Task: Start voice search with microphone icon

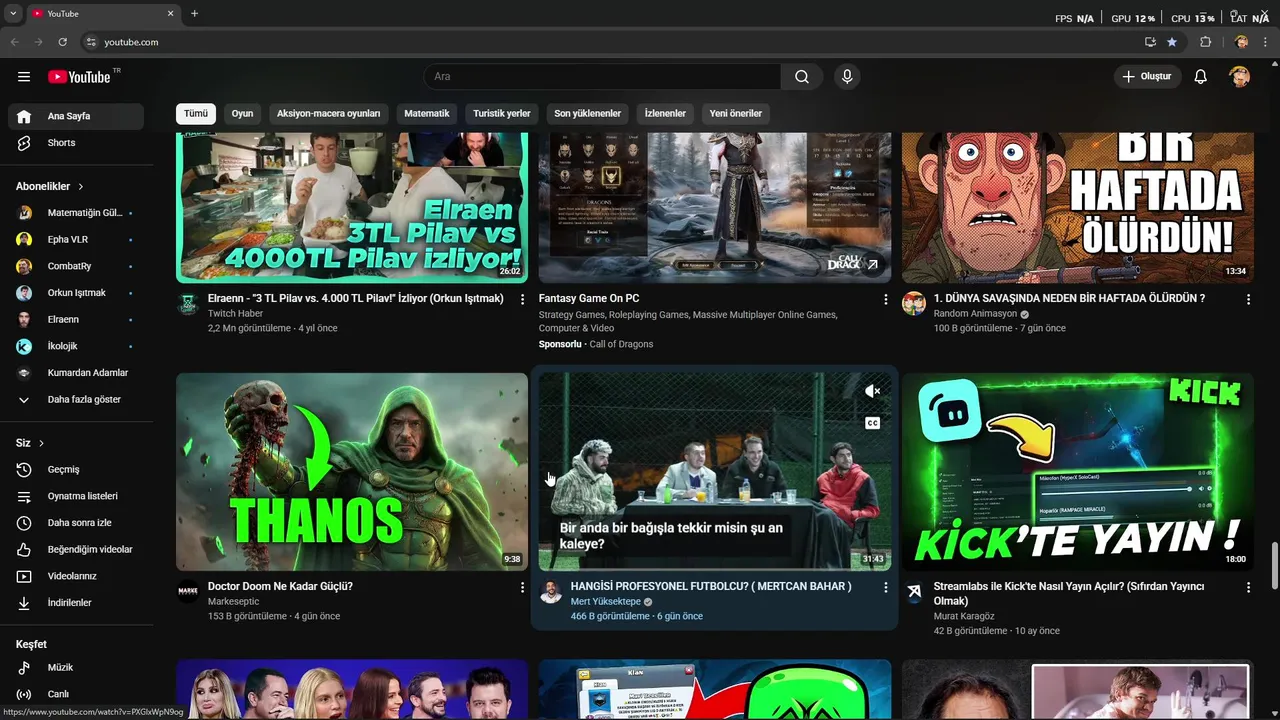Action: (x=847, y=77)
